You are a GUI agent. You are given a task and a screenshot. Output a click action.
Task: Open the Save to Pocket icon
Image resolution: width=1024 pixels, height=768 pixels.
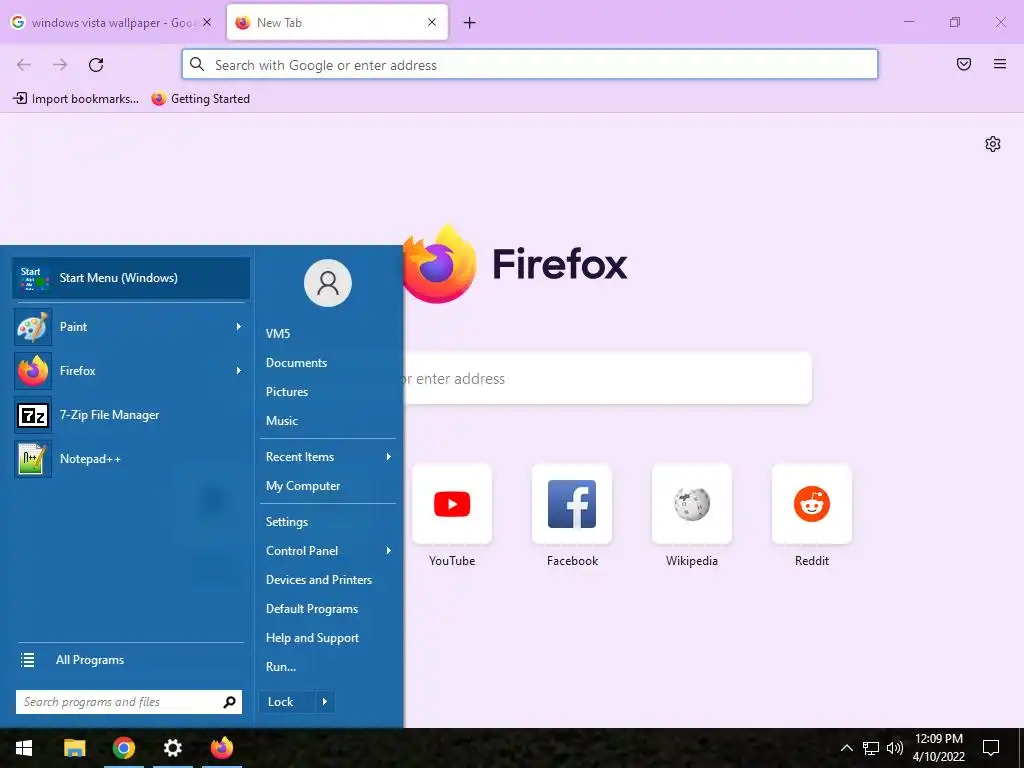pos(964,64)
